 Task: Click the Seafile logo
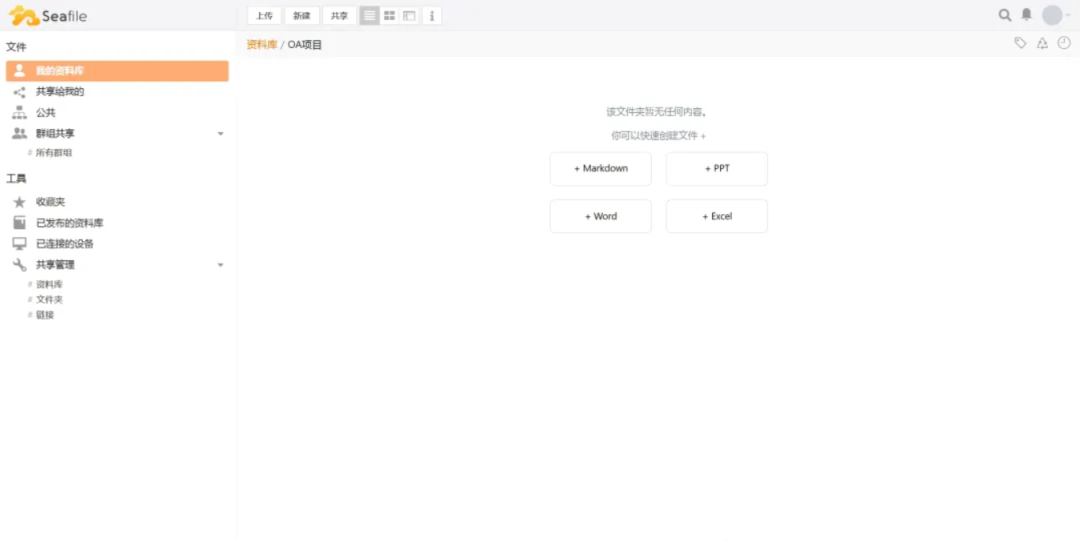pyautogui.click(x=48, y=16)
